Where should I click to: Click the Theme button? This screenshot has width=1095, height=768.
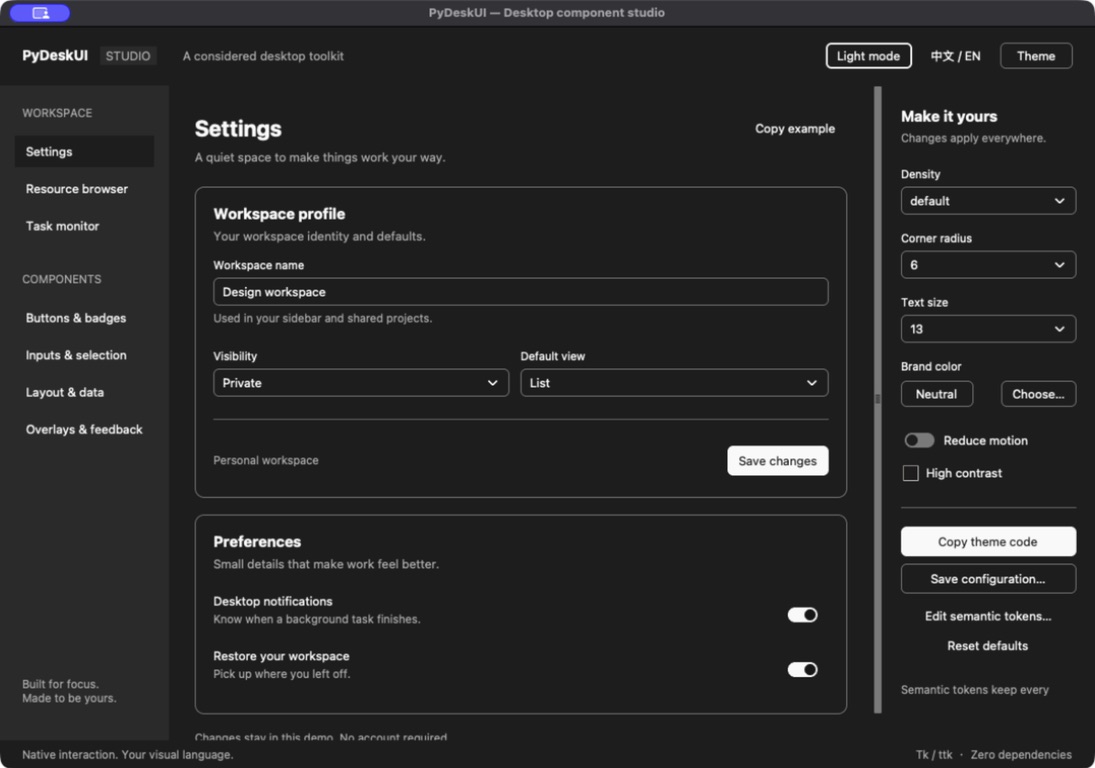[x=1036, y=56]
